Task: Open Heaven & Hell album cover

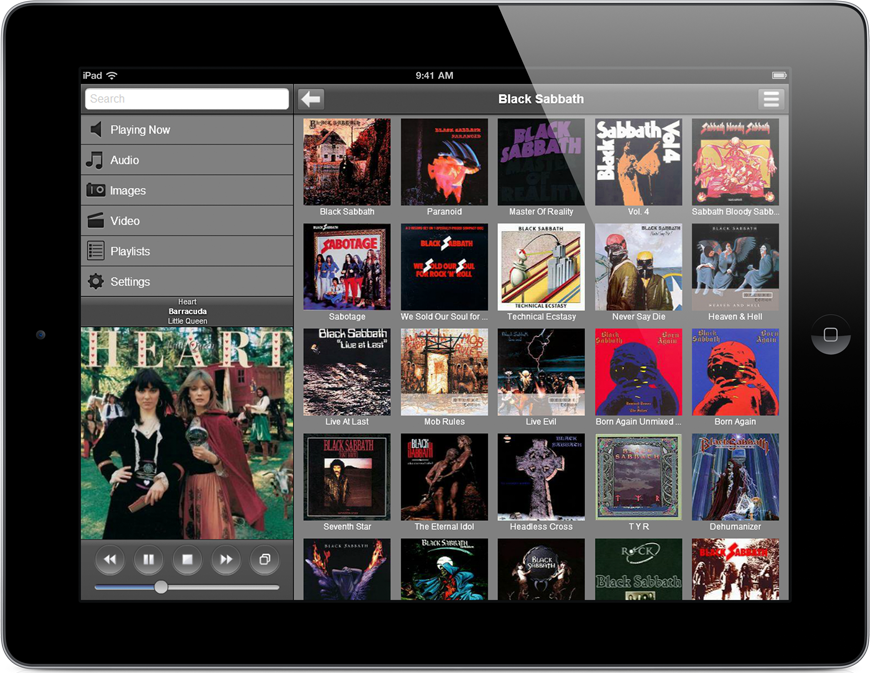Action: pyautogui.click(x=735, y=267)
